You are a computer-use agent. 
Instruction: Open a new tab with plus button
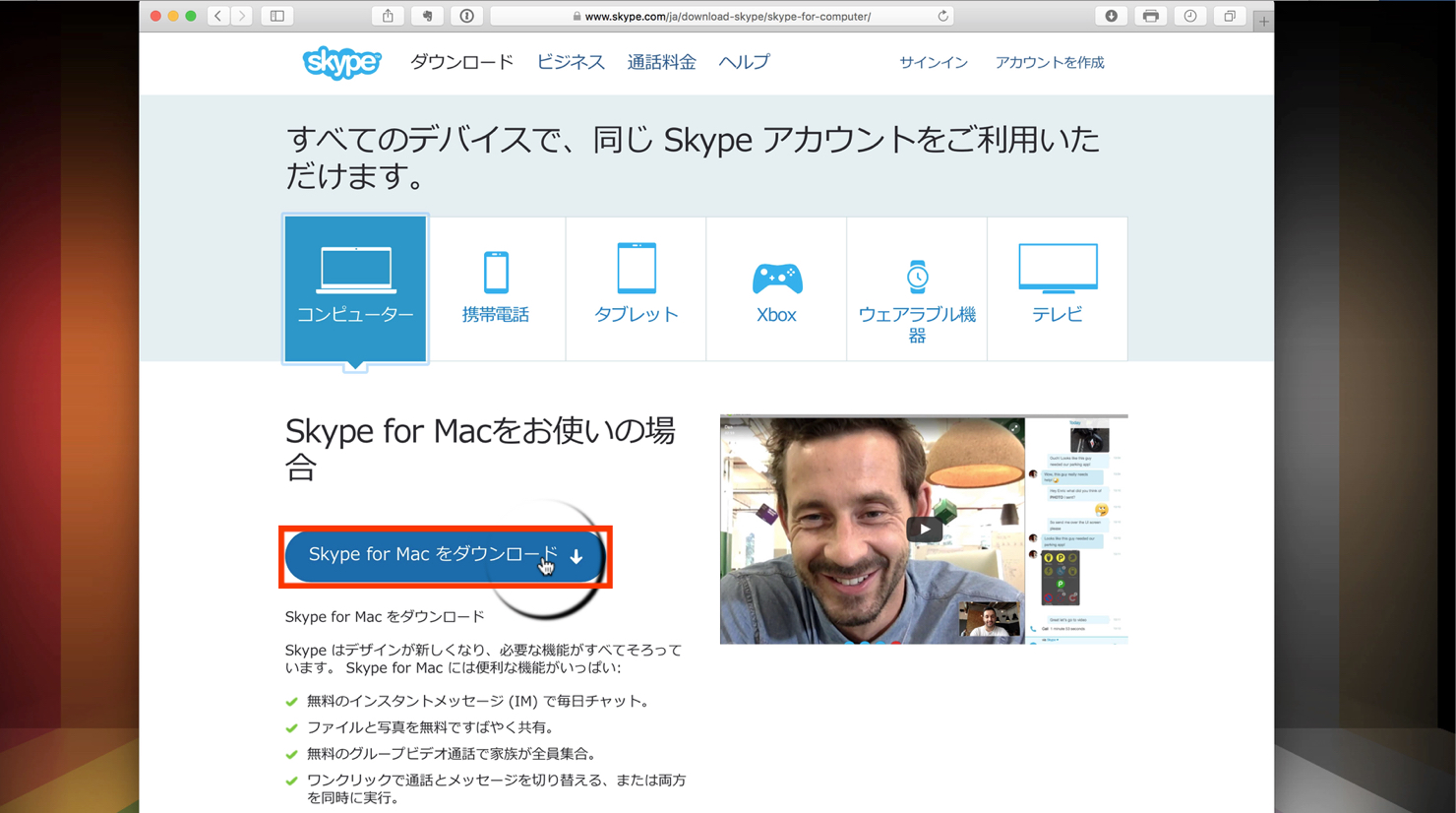(1263, 21)
